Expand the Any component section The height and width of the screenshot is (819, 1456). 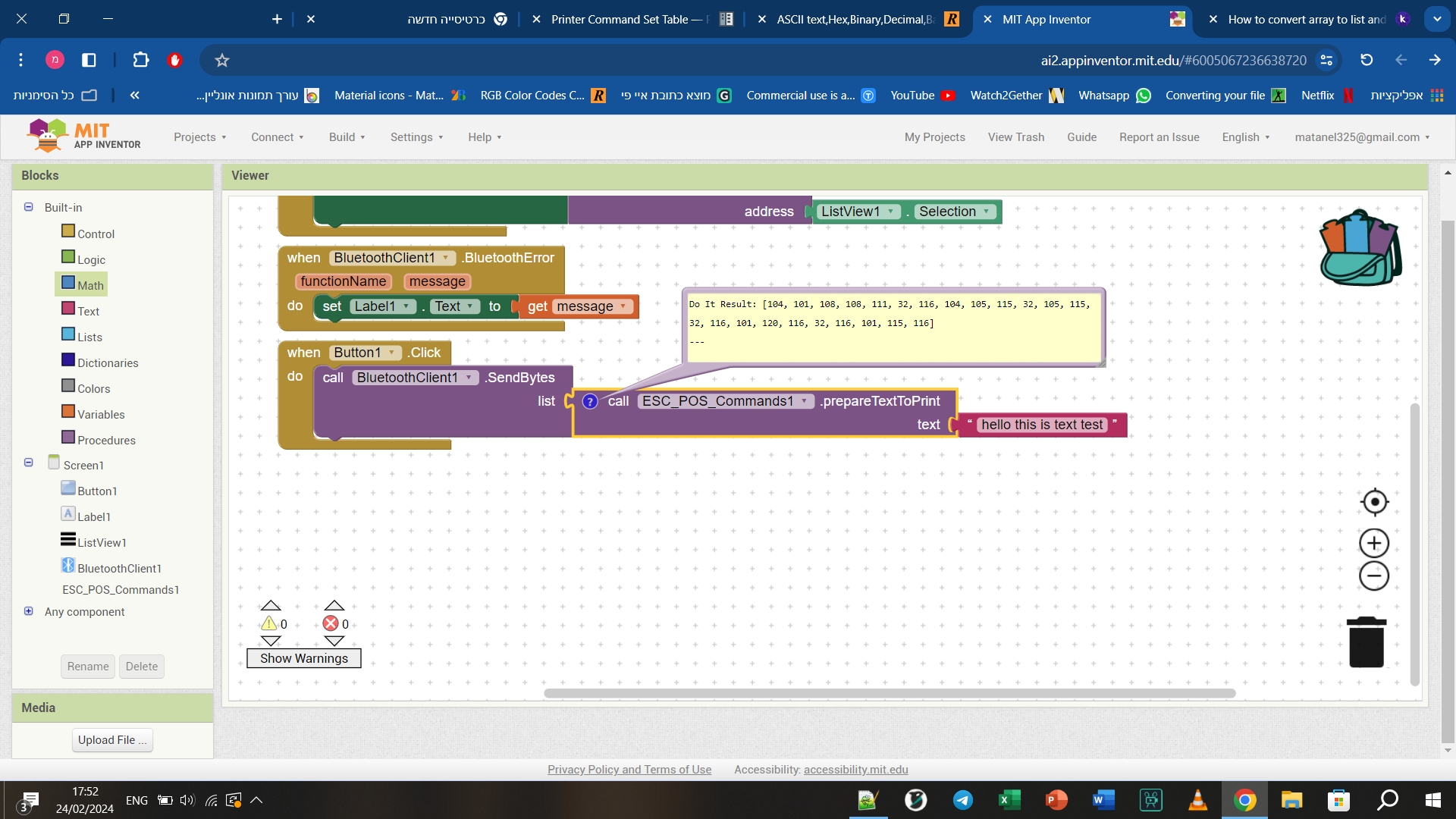tap(29, 611)
